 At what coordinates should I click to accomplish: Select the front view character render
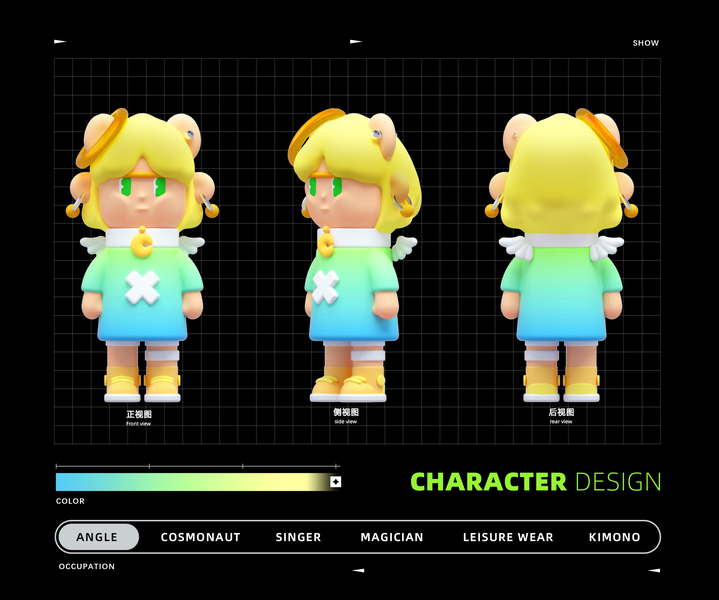coord(143,256)
